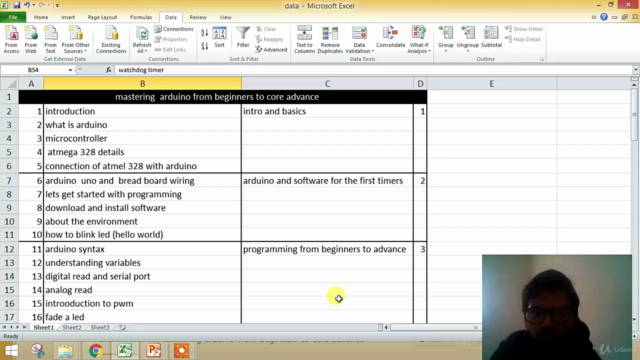The image size is (640, 360).
Task: Import data From Text
Action: pyautogui.click(x=50, y=39)
